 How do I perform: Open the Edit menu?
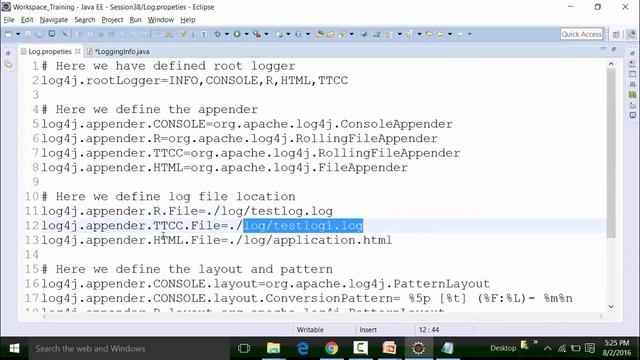[27, 20]
